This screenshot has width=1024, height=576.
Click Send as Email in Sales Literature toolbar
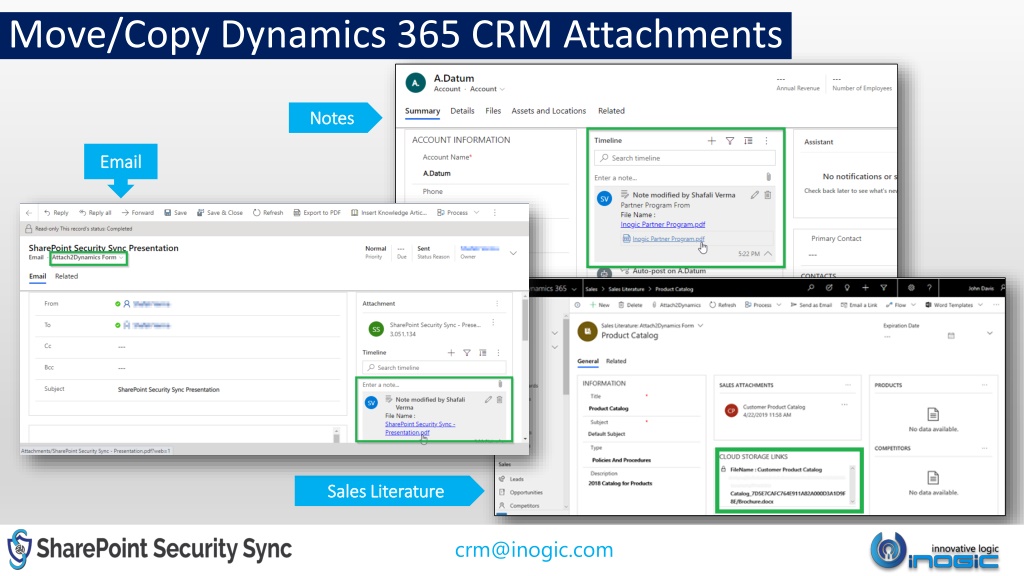pyautogui.click(x=811, y=305)
